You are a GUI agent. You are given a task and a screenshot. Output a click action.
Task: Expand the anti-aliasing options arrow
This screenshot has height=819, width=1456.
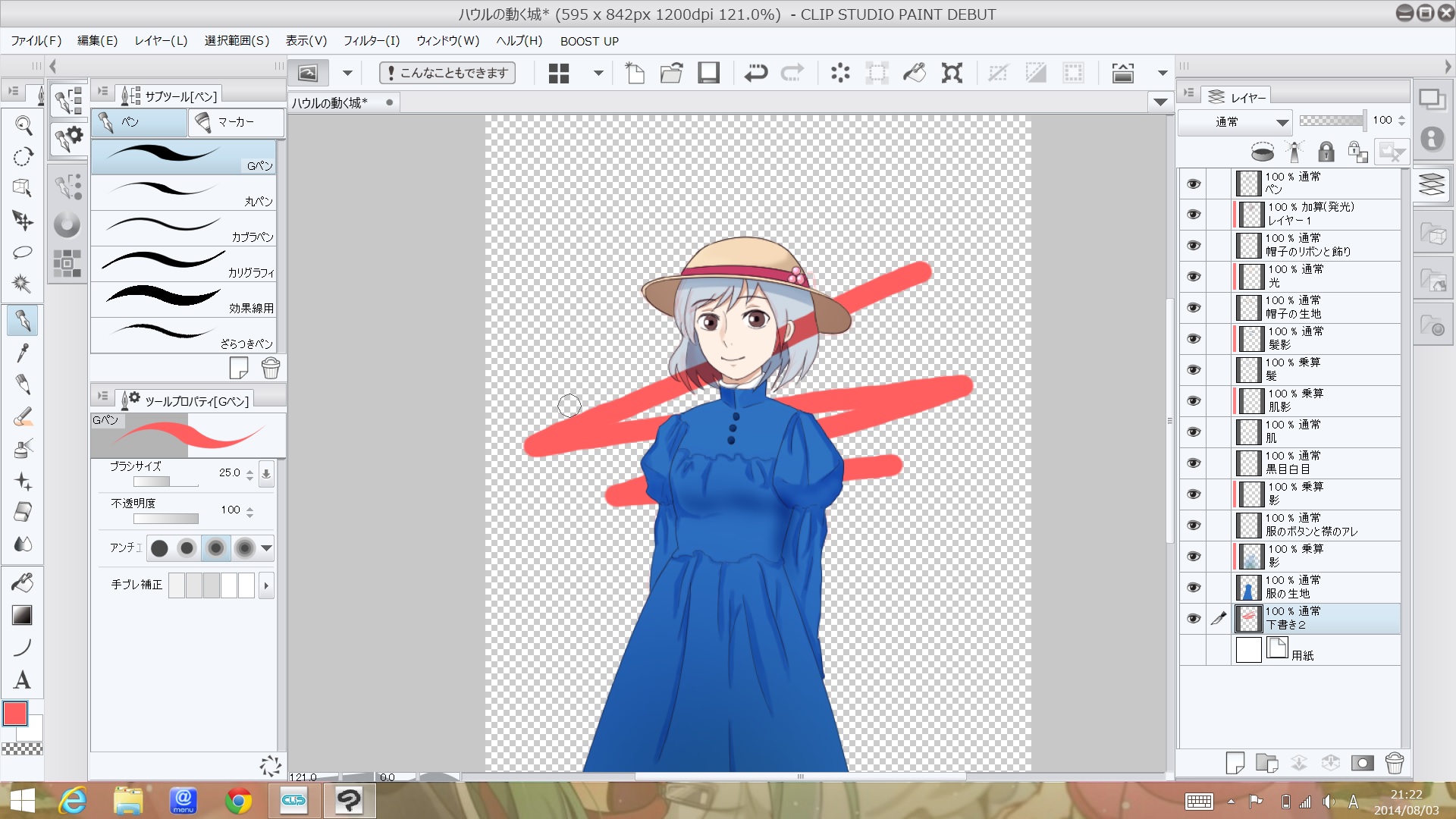pyautogui.click(x=266, y=548)
